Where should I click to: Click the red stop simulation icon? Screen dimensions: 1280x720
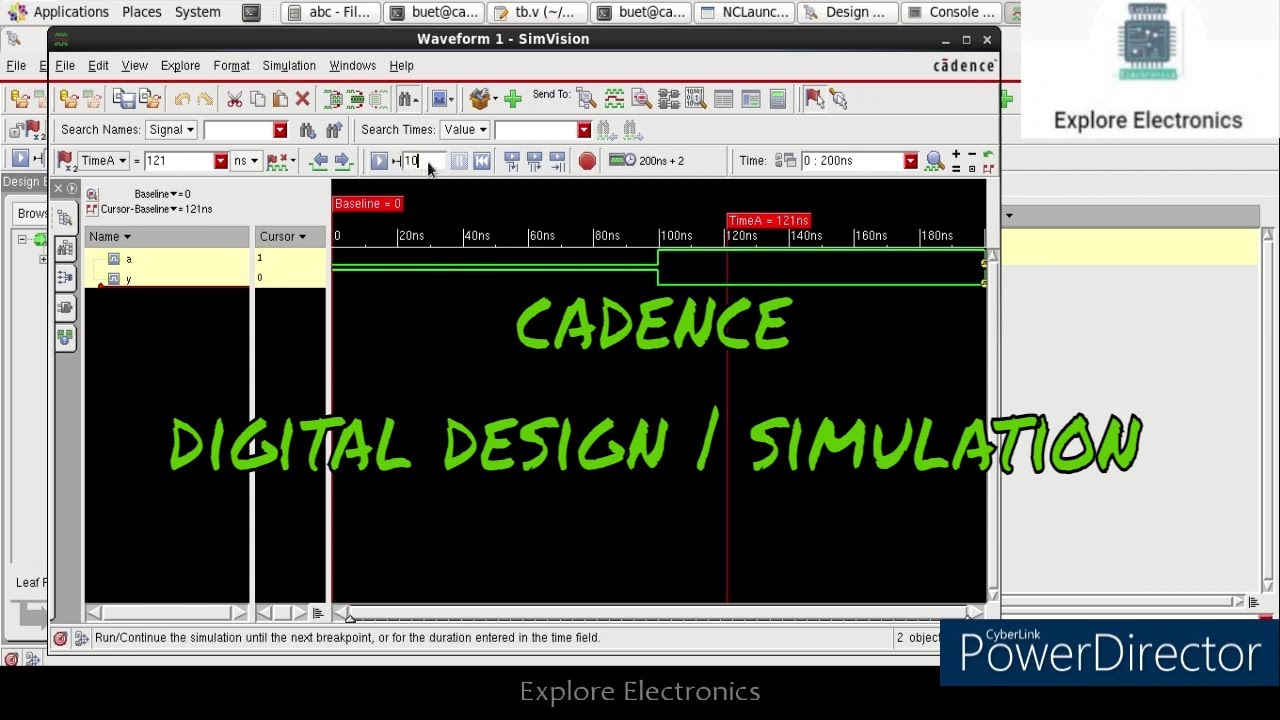coord(587,161)
